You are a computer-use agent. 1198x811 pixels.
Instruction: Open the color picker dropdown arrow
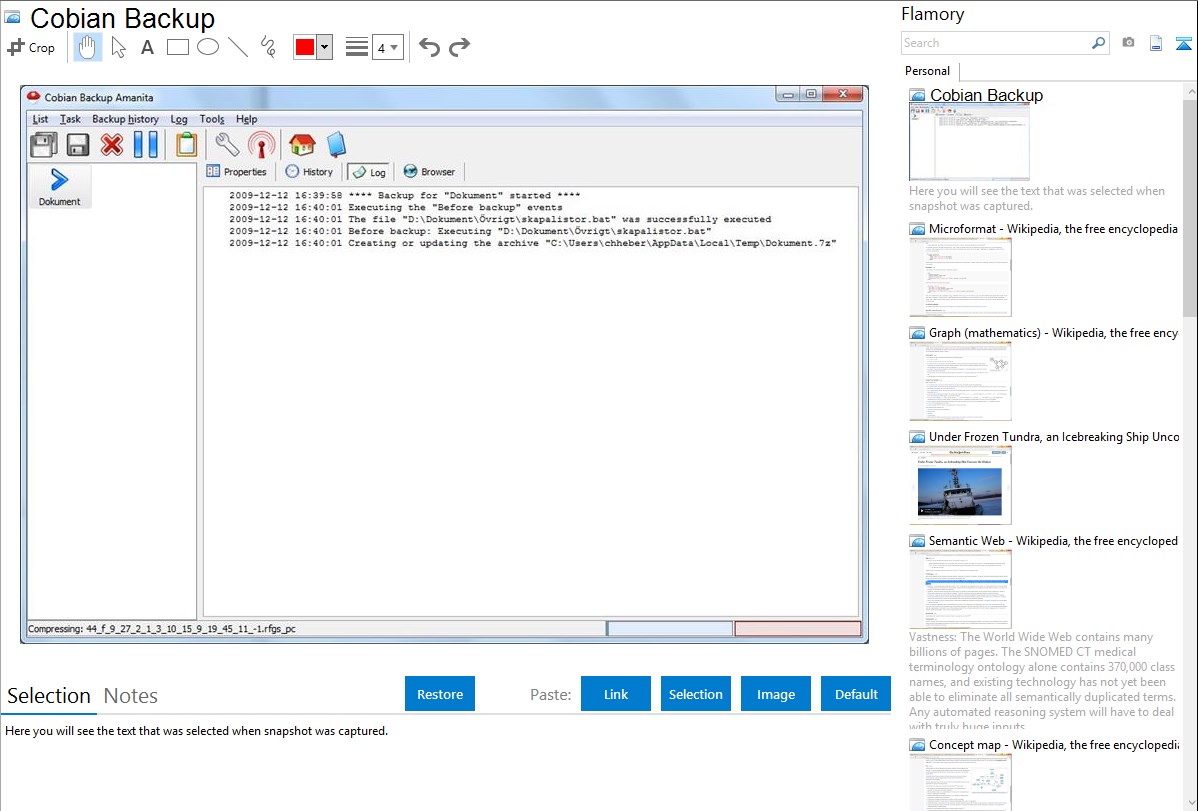pyautogui.click(x=324, y=47)
